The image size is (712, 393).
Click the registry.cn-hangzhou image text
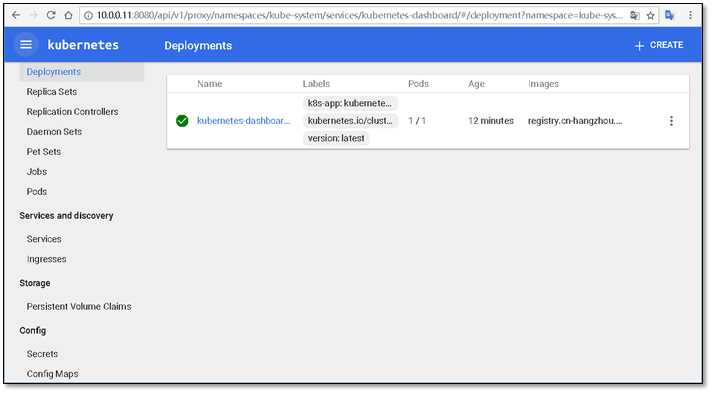575,121
